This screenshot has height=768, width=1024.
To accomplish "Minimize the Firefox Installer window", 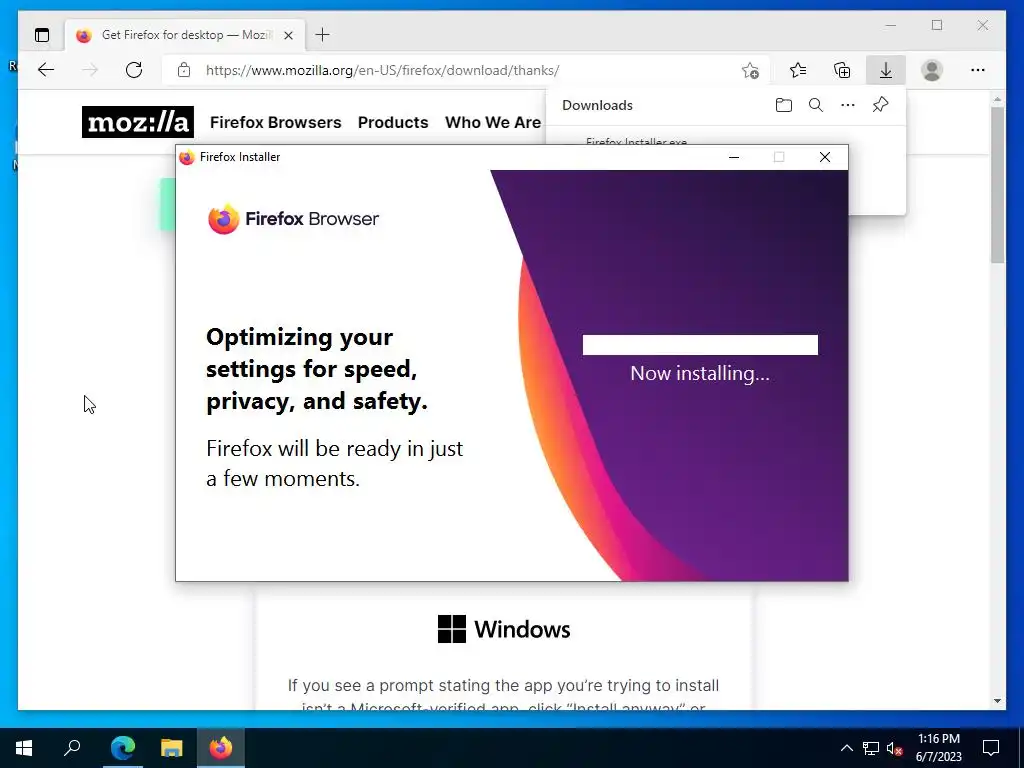I will tap(734, 157).
